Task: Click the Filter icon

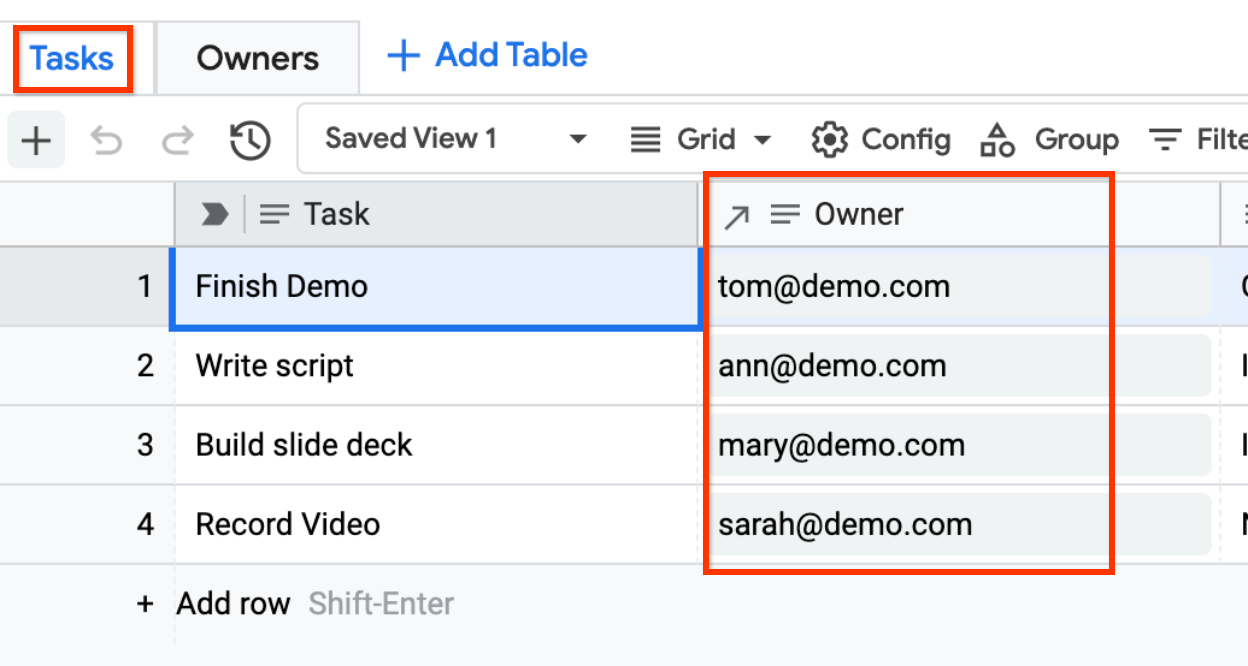Action: 1165,139
